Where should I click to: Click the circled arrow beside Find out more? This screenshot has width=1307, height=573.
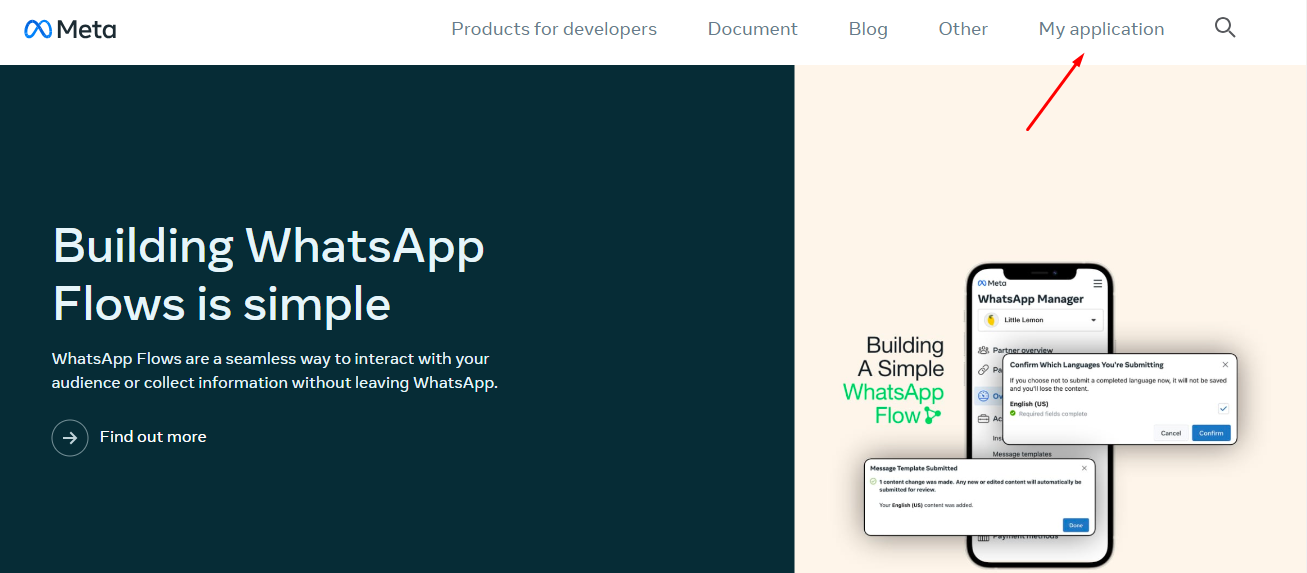pos(70,437)
